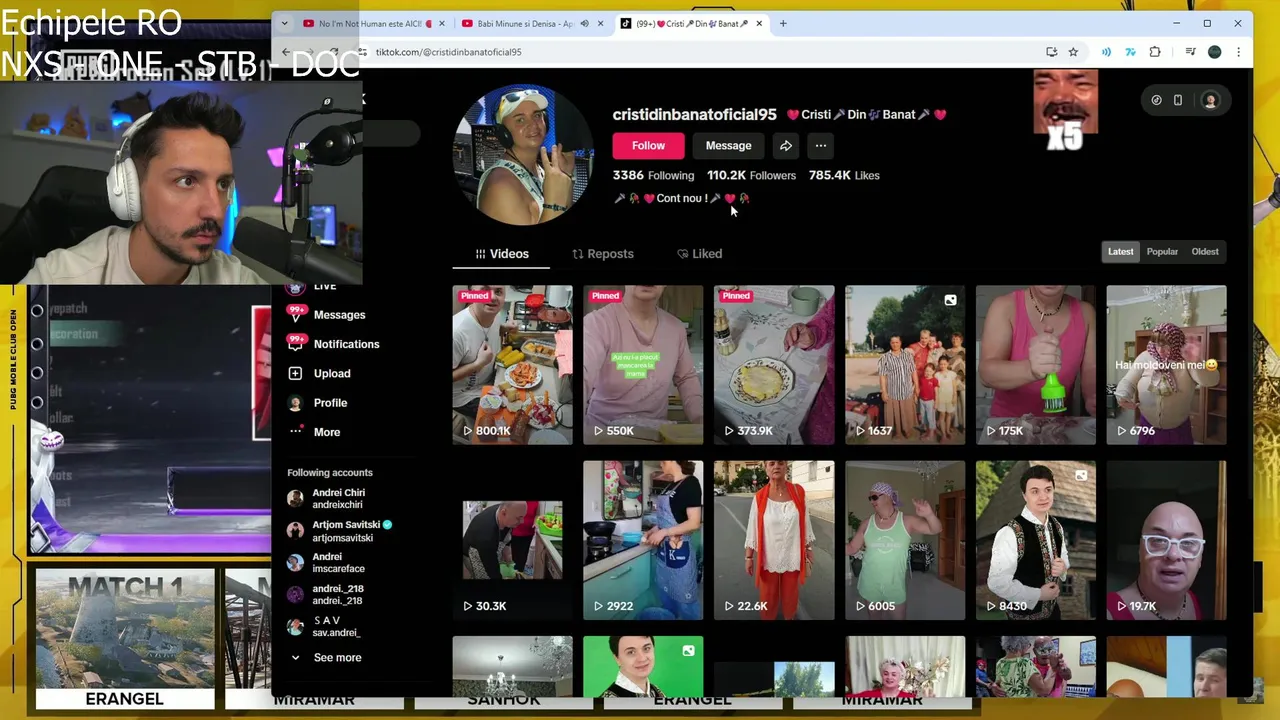The height and width of the screenshot is (720, 1280).
Task: Open the family photo post with 1637 views
Action: click(x=905, y=365)
